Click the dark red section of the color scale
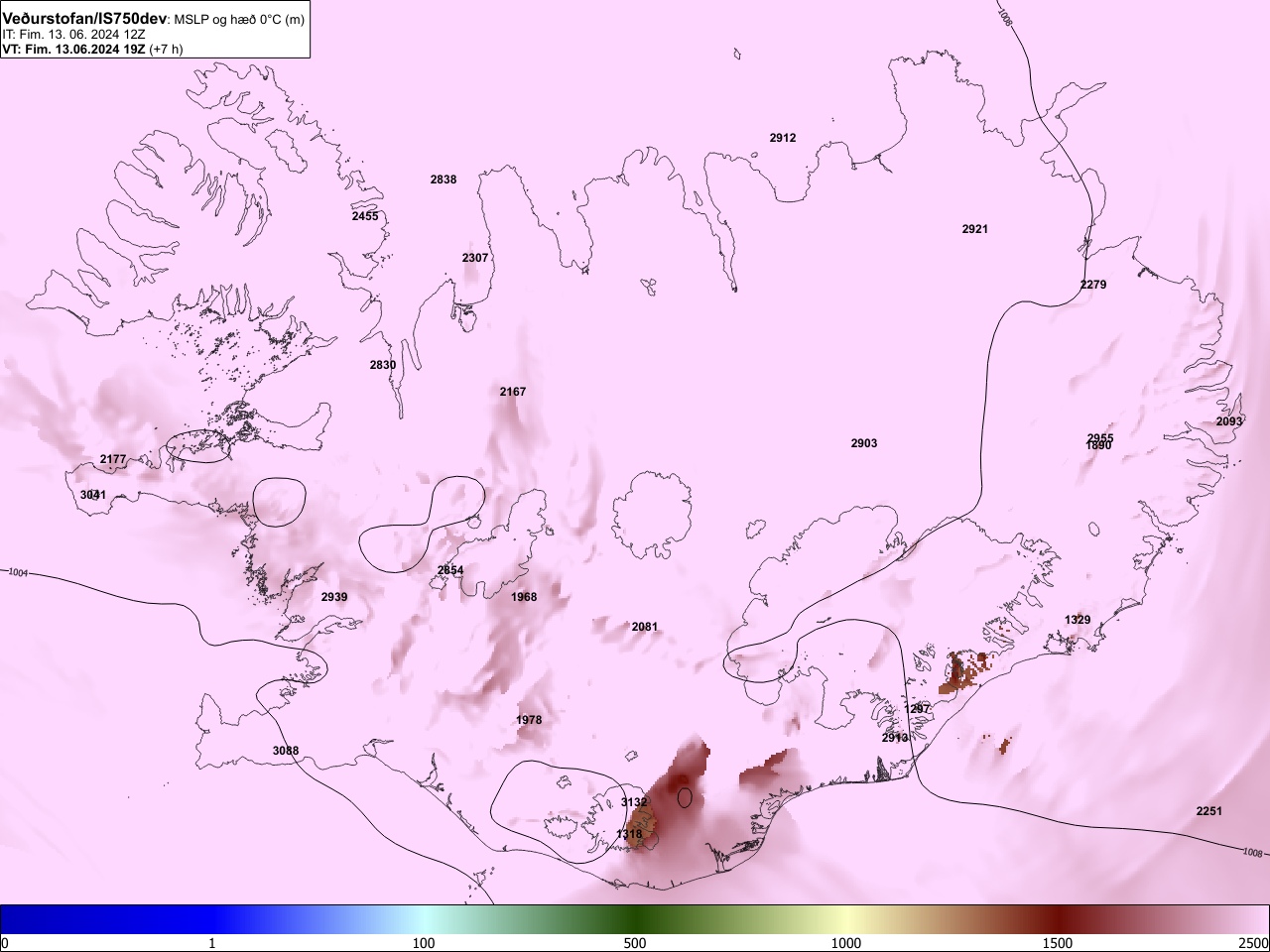 click(1058, 919)
